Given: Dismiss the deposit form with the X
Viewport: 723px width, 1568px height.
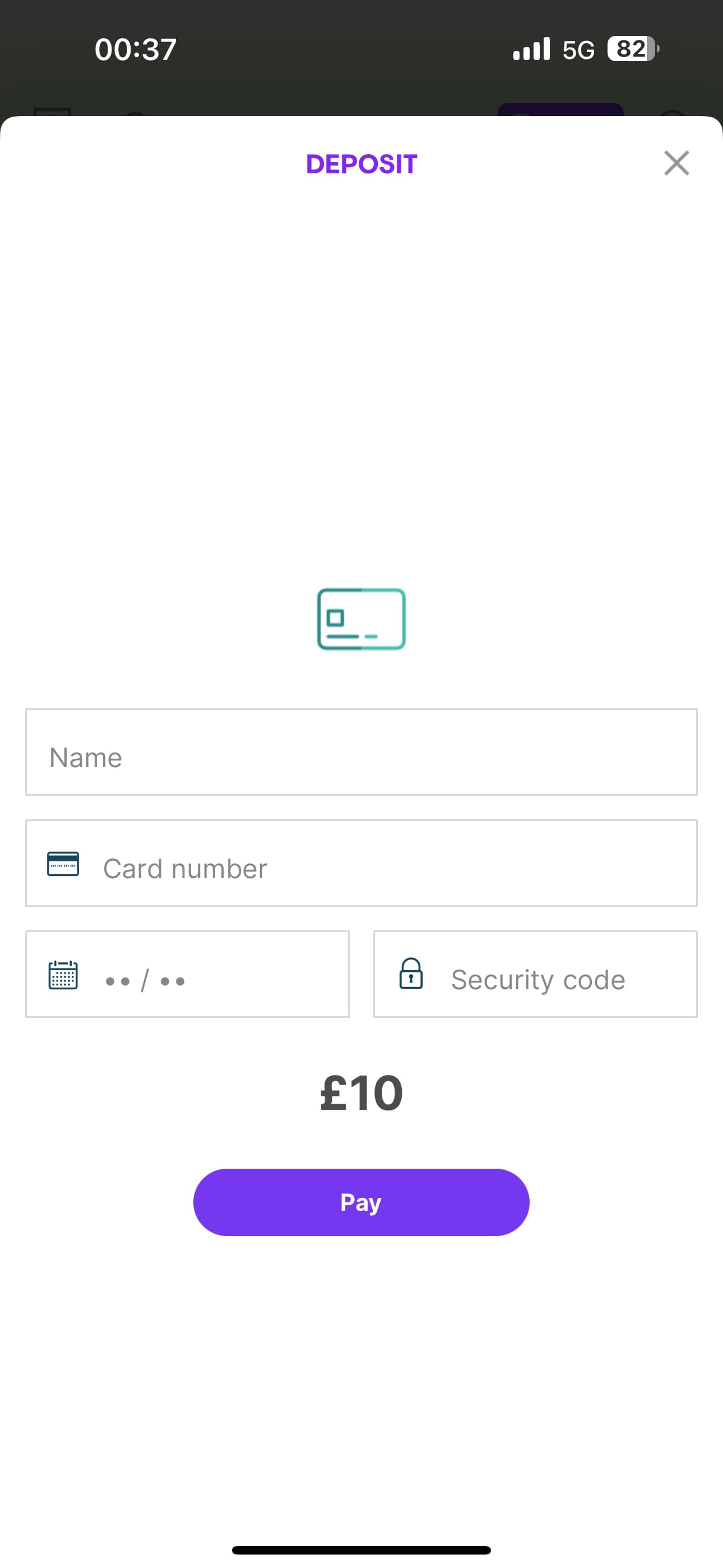Looking at the screenshot, I should tap(676, 163).
